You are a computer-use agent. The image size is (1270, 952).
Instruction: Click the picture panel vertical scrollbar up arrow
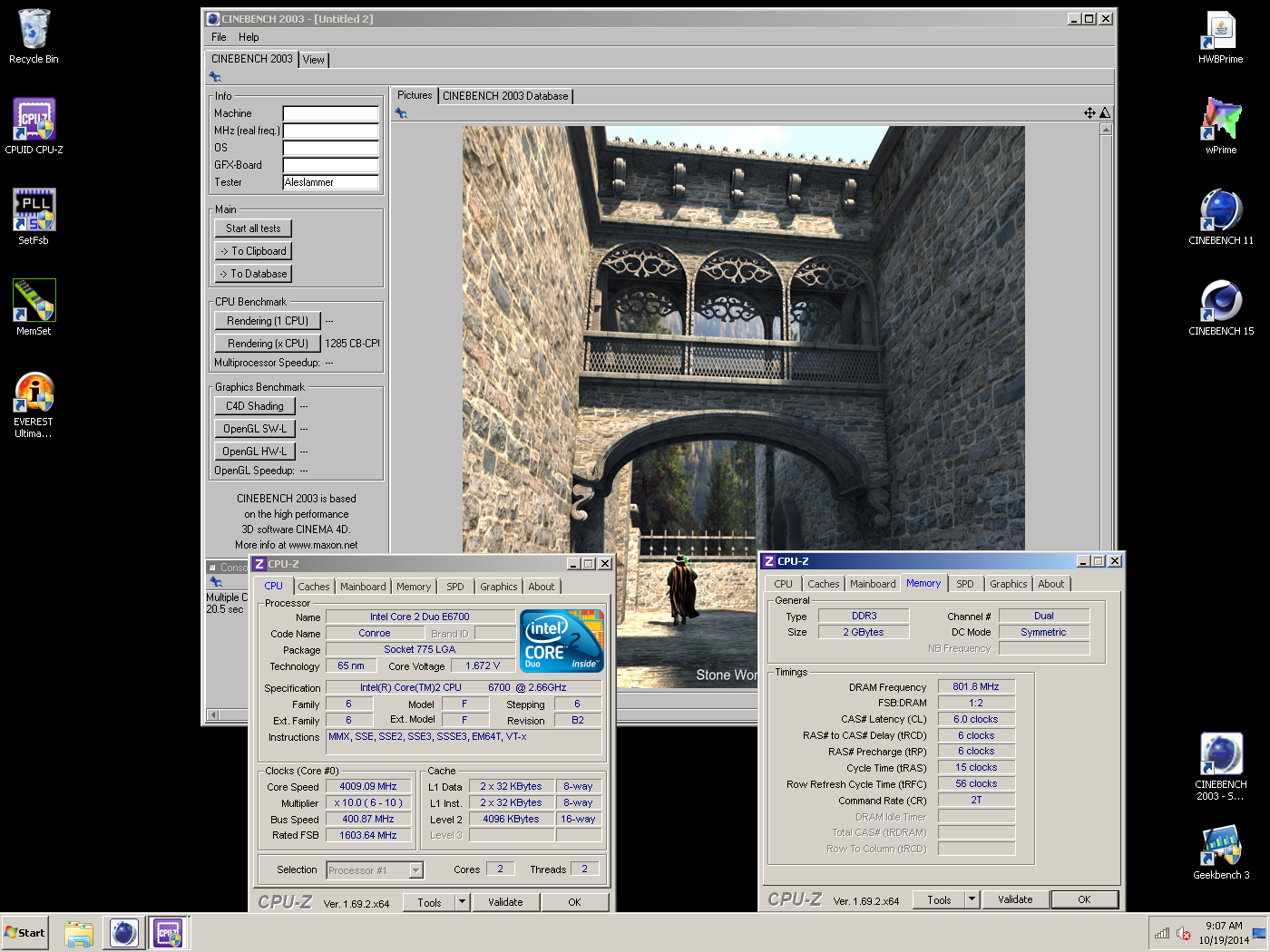tap(1105, 130)
